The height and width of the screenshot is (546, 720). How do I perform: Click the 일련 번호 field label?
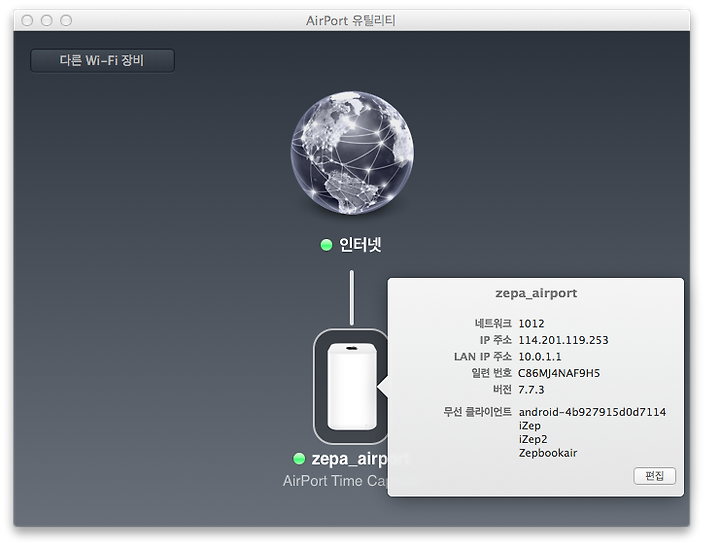point(491,373)
